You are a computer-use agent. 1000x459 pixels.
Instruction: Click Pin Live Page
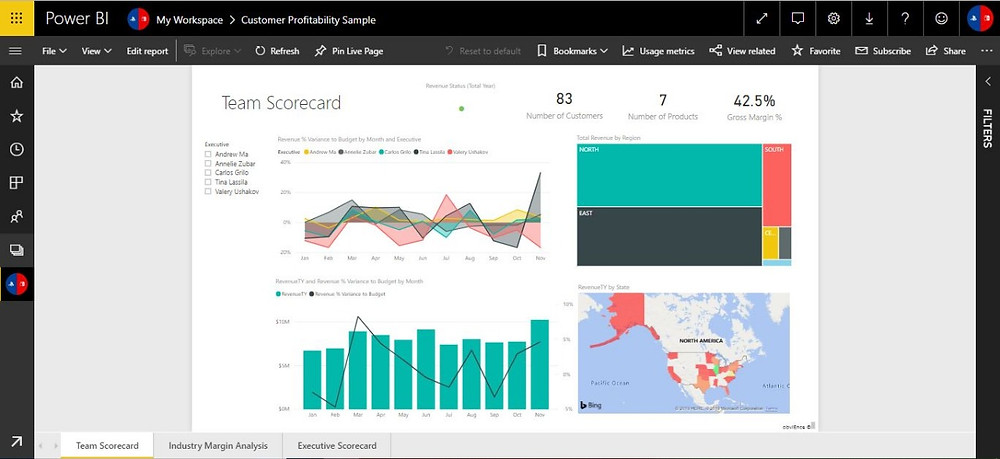click(349, 51)
